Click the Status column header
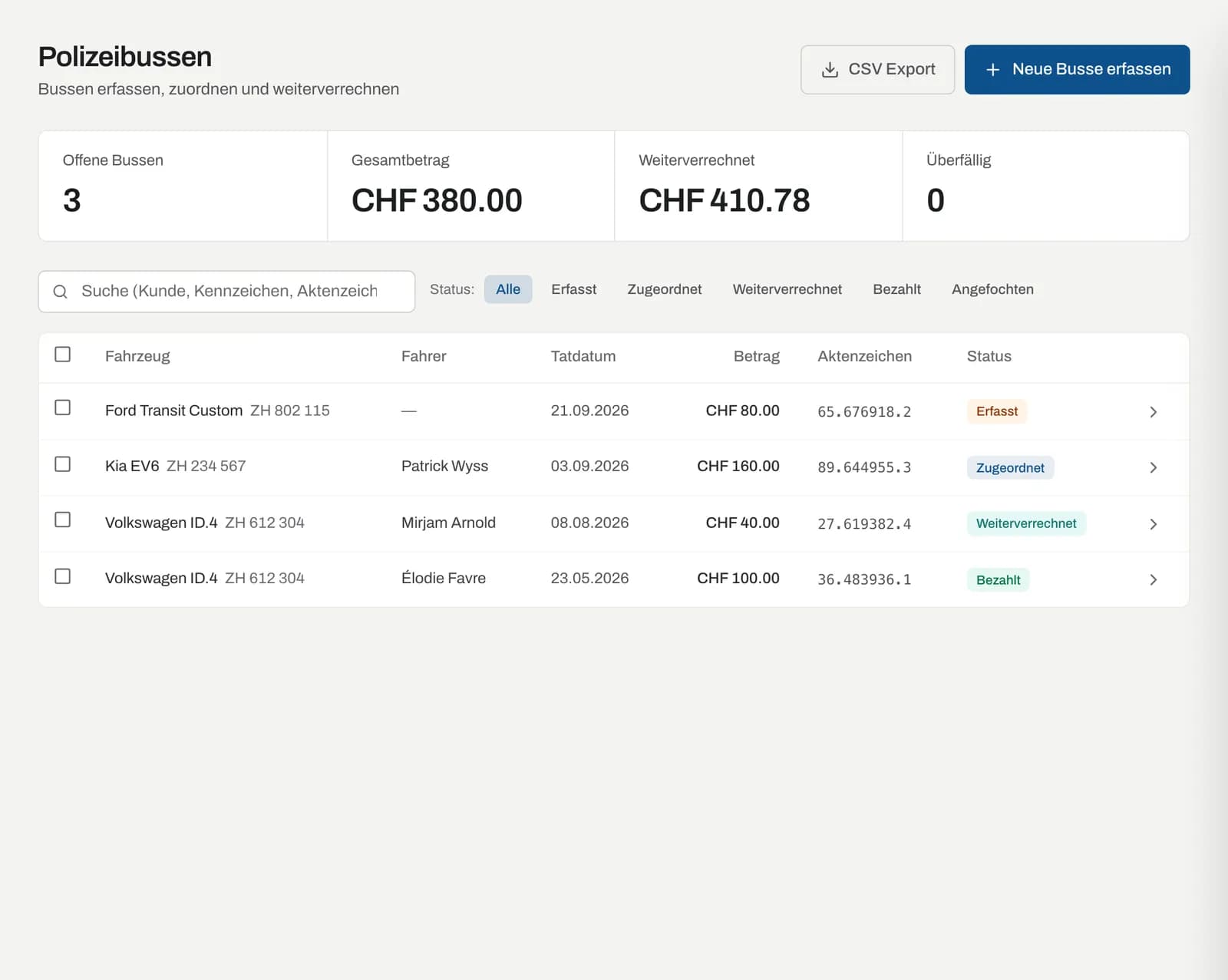Image resolution: width=1228 pixels, height=980 pixels. [989, 356]
